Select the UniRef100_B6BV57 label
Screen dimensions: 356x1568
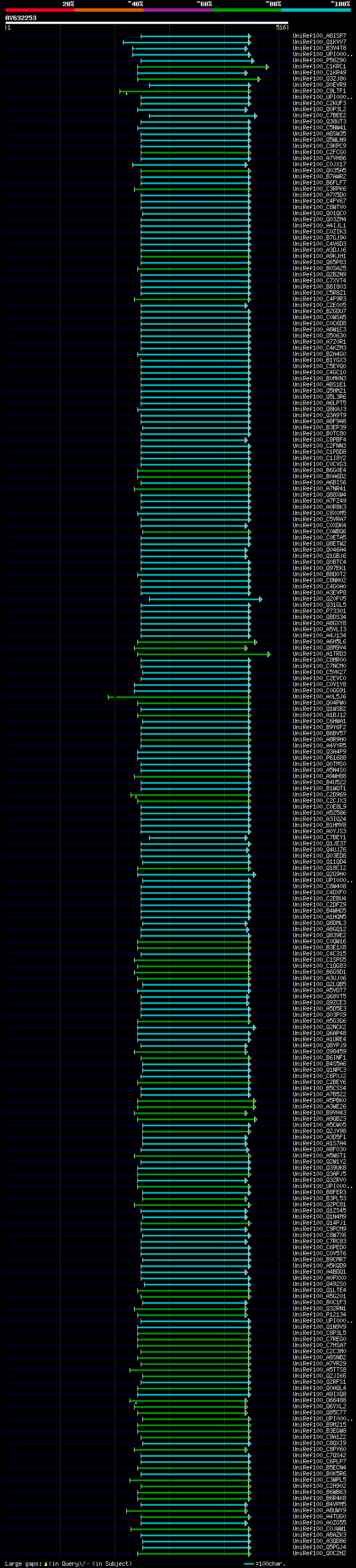click(x=319, y=733)
